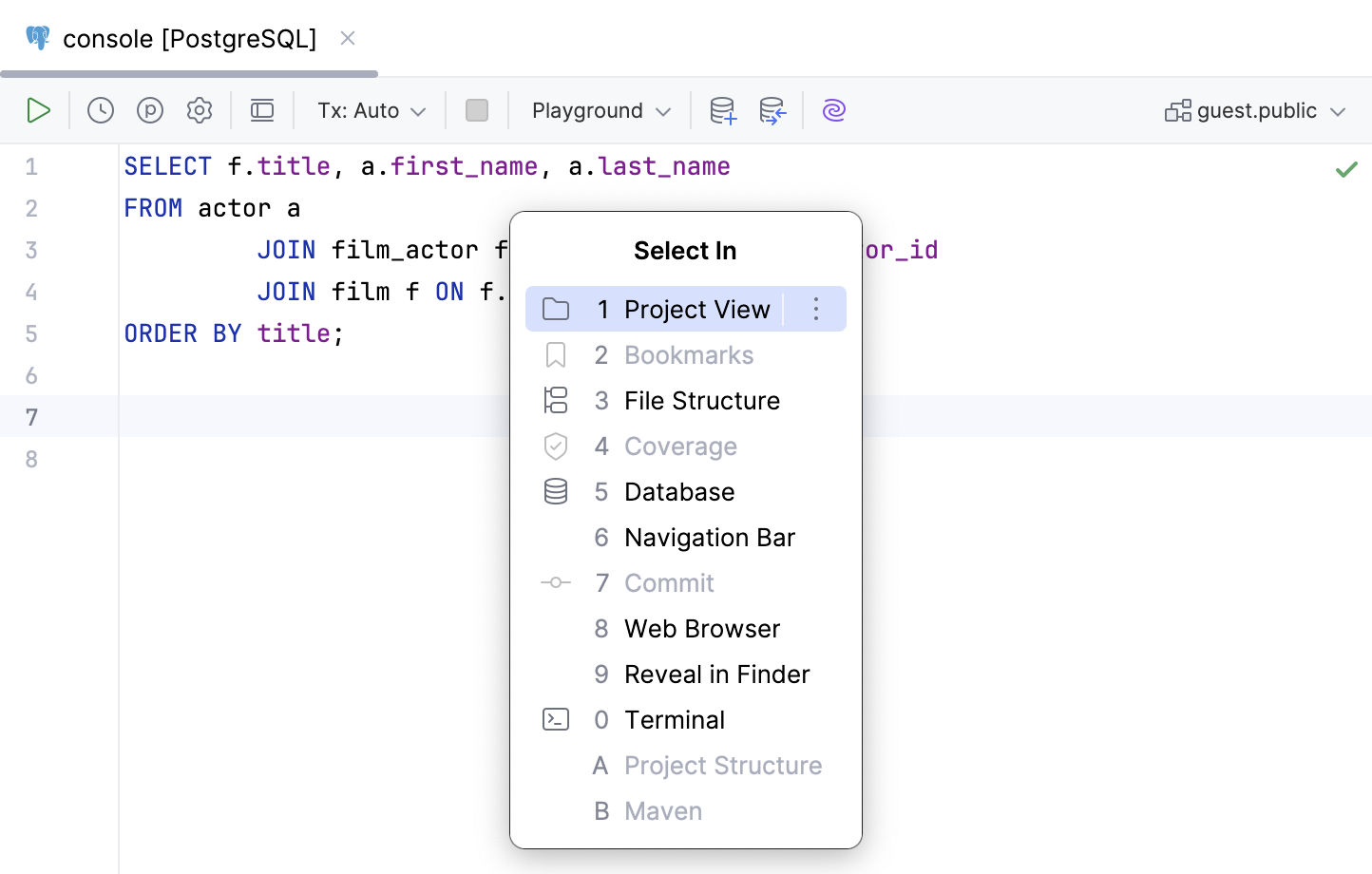Screen dimensions: 1372x874
Task: Attach console to a session icon
Action: pyautogui.click(x=772, y=110)
